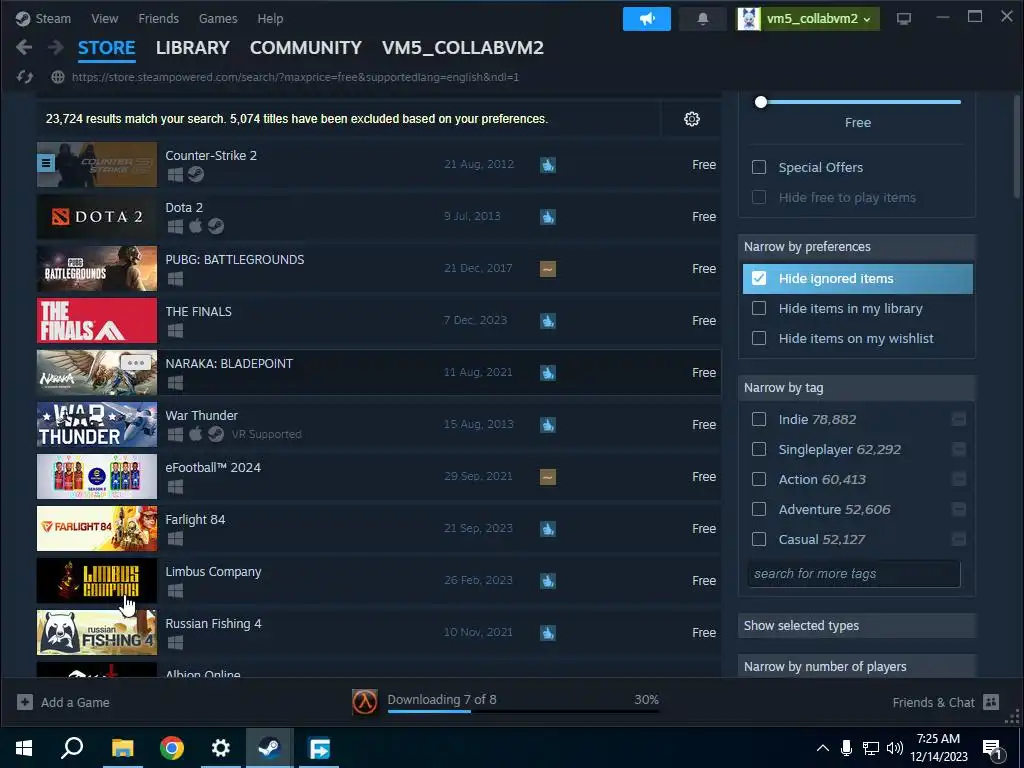Select the Indie tag checkbox

coord(759,419)
